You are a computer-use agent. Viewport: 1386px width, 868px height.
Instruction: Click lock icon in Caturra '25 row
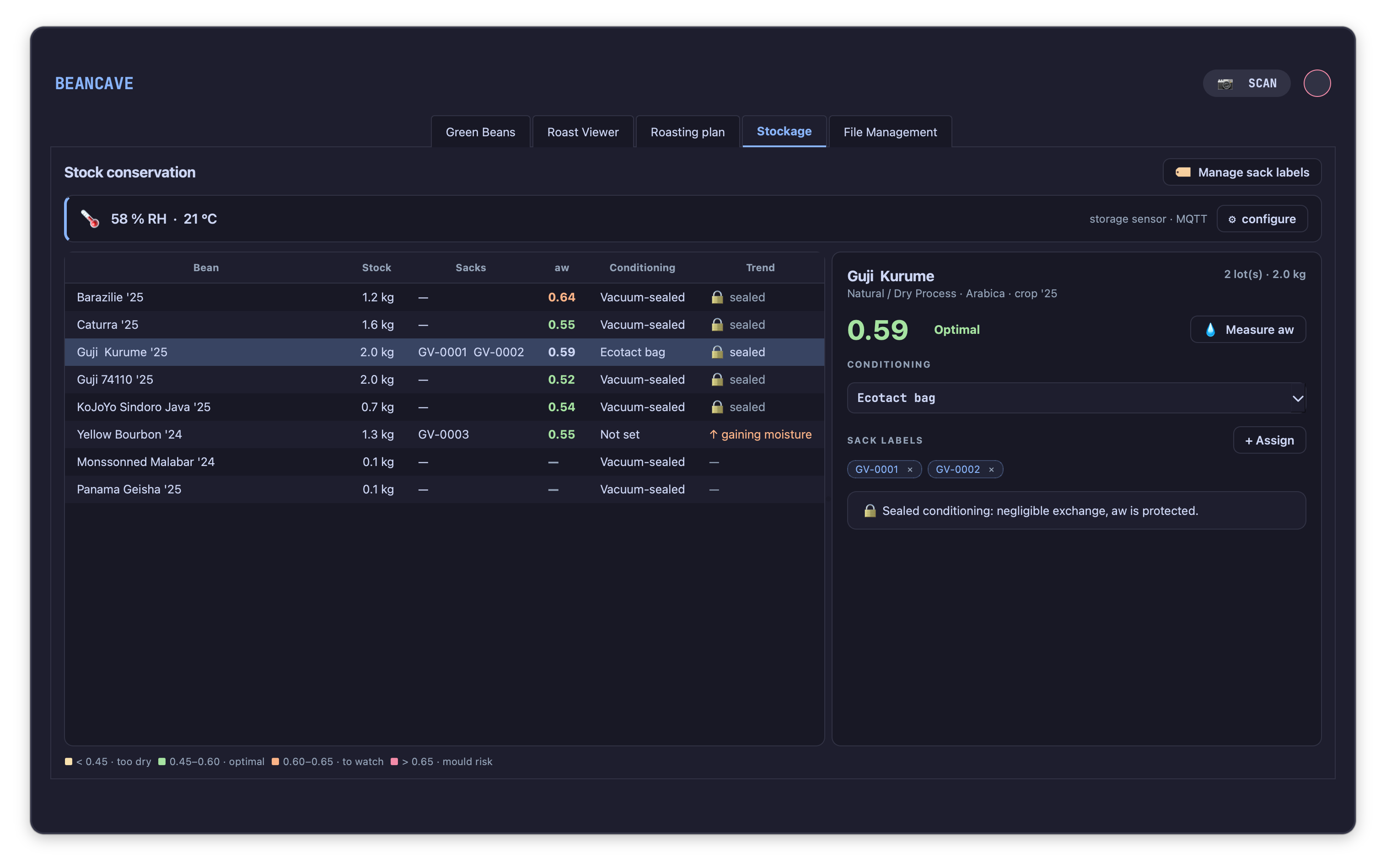tap(717, 324)
